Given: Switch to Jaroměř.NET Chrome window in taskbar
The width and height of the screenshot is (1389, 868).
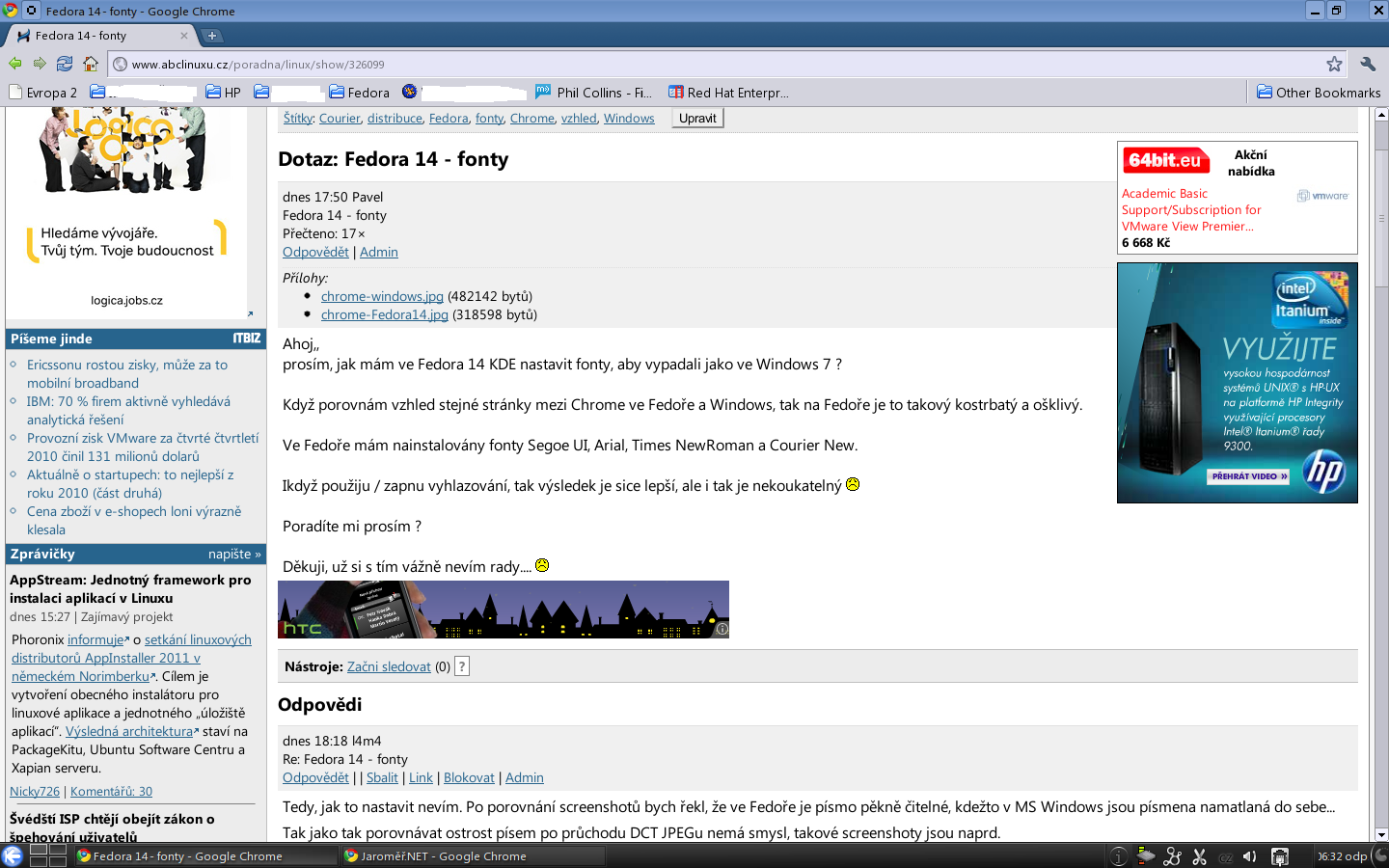Looking at the screenshot, I should 473,855.
